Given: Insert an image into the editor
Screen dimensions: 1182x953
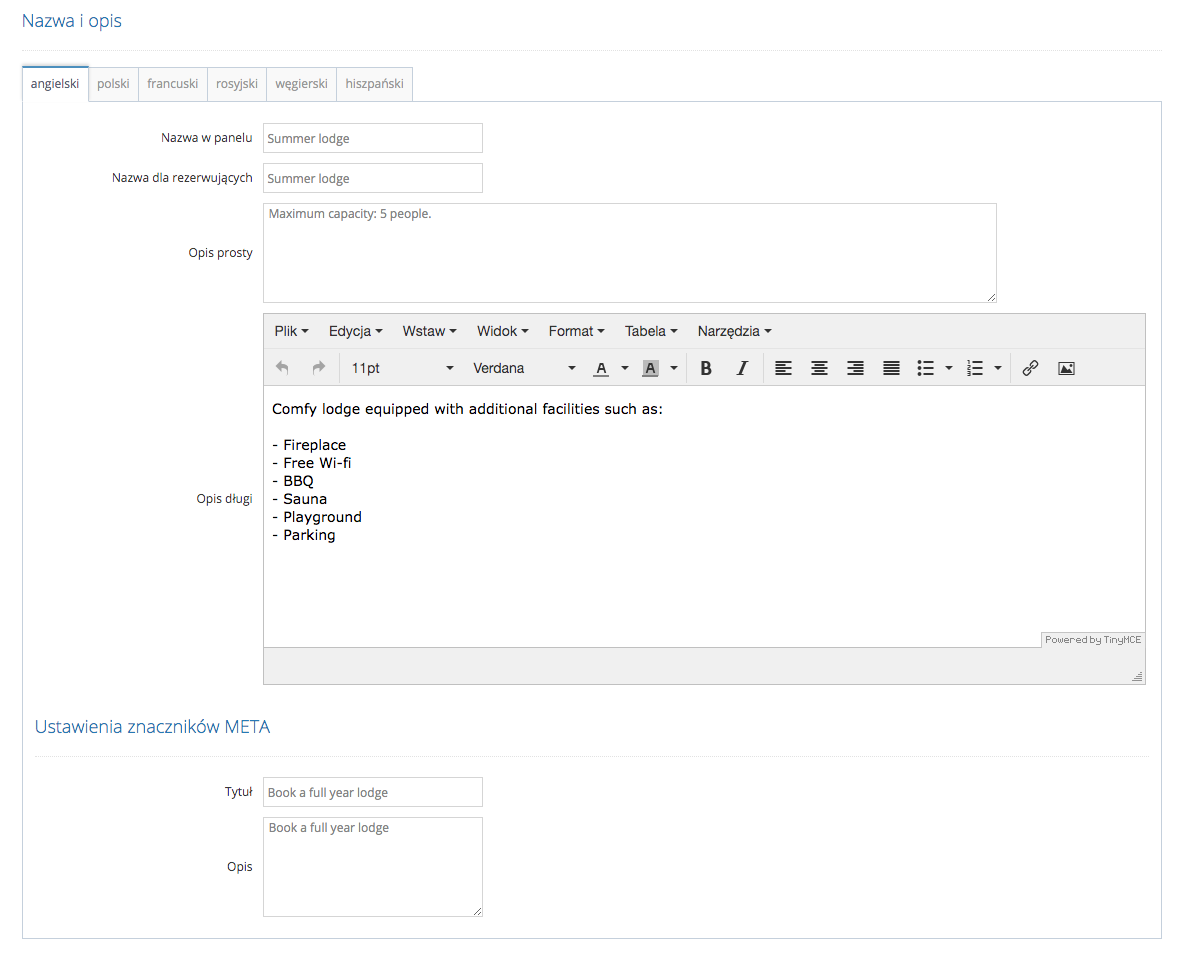Looking at the screenshot, I should pos(1066,368).
